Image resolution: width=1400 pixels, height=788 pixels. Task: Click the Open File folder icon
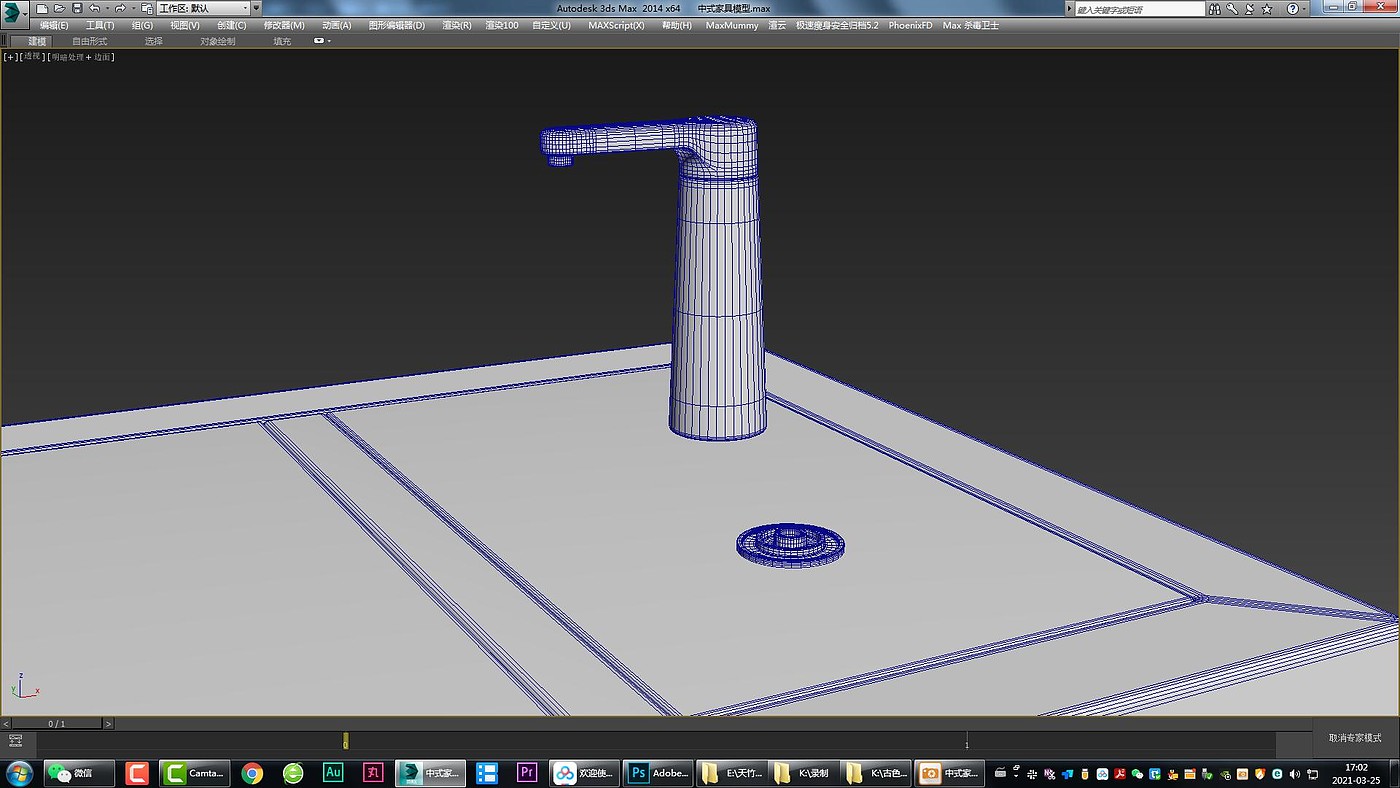59,8
